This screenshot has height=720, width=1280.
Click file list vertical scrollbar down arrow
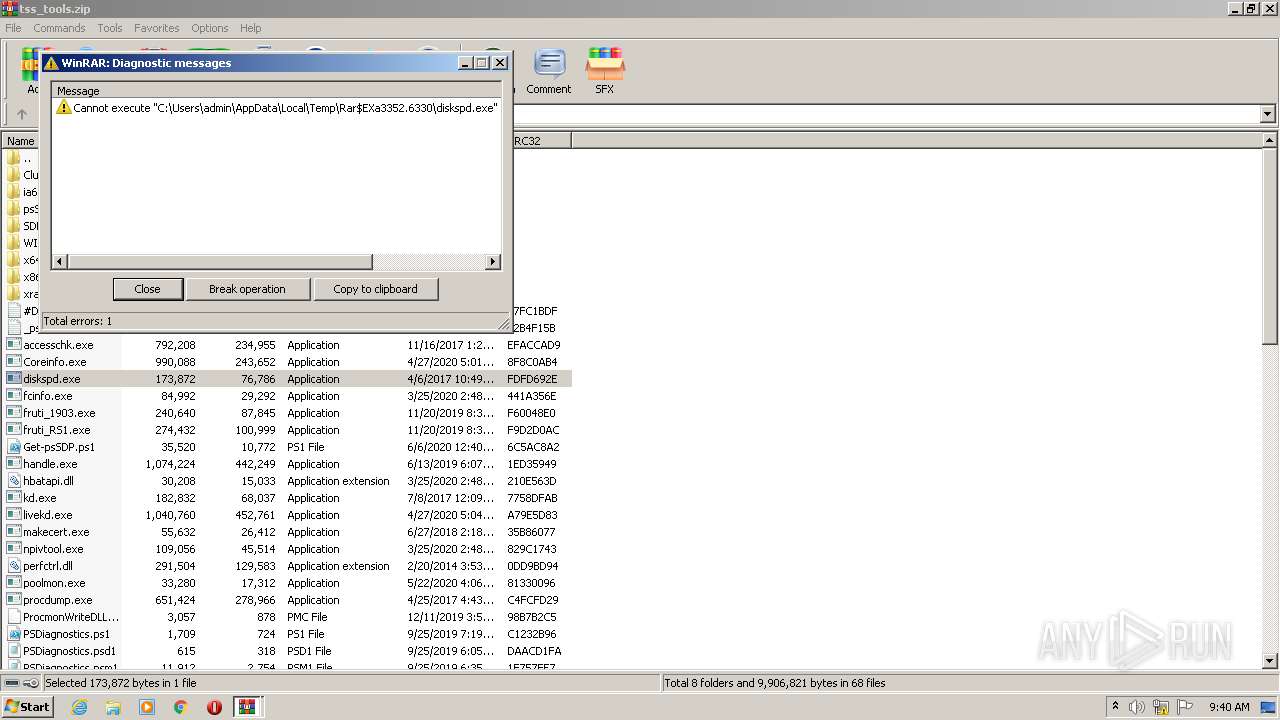[x=1270, y=661]
